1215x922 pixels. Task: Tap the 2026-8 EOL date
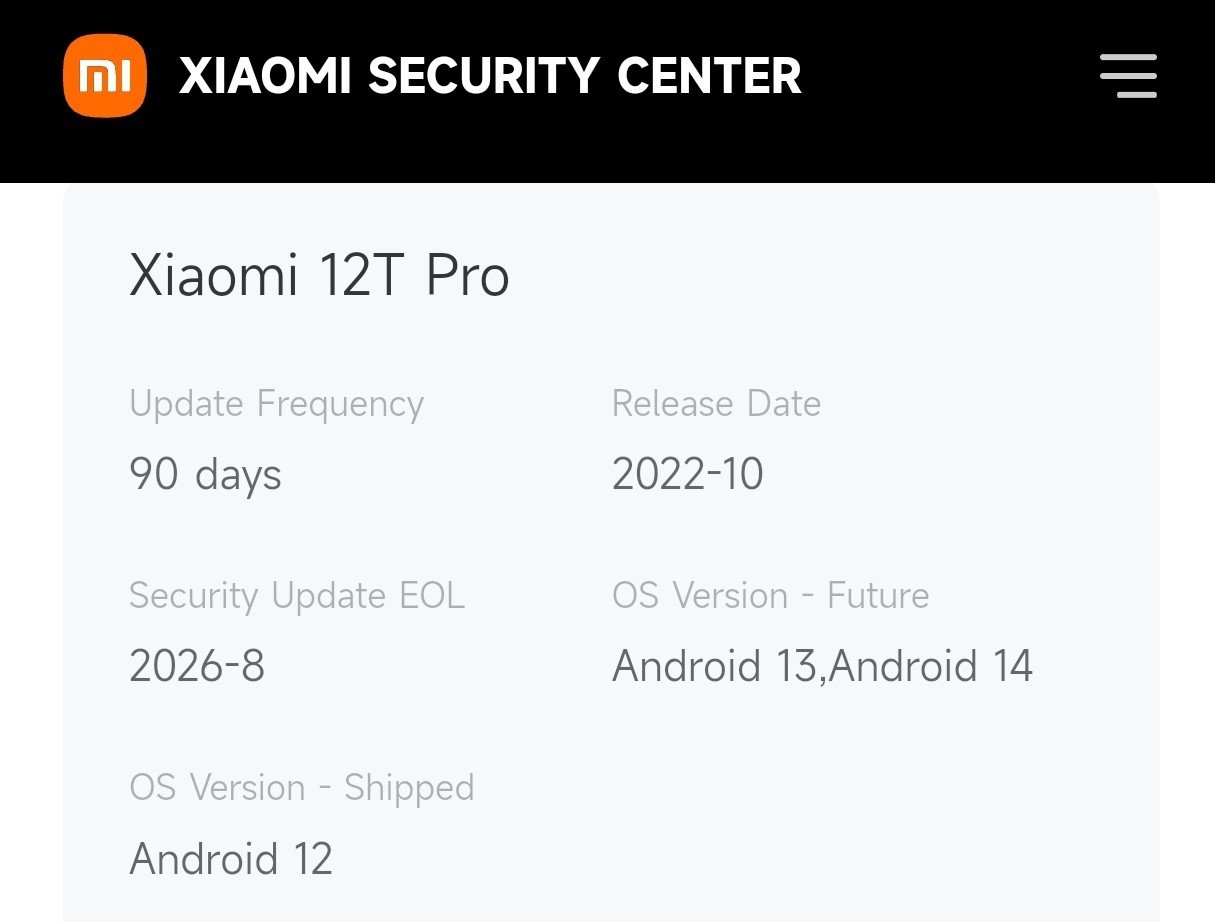(x=197, y=665)
